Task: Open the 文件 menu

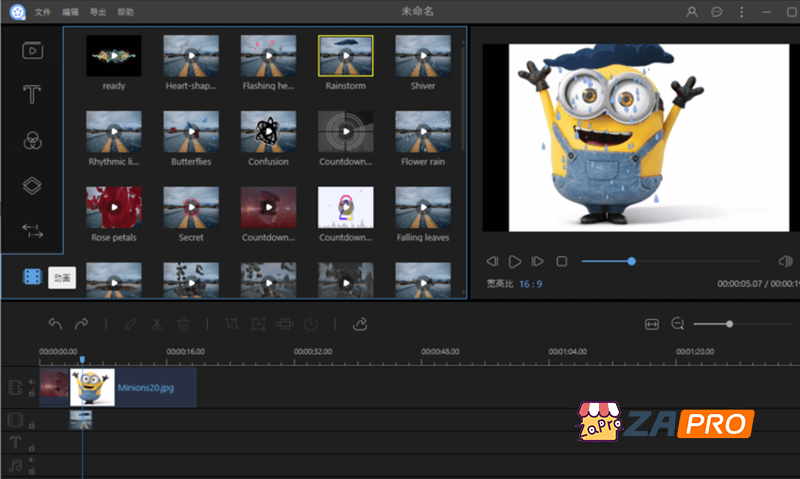Action: [x=42, y=12]
